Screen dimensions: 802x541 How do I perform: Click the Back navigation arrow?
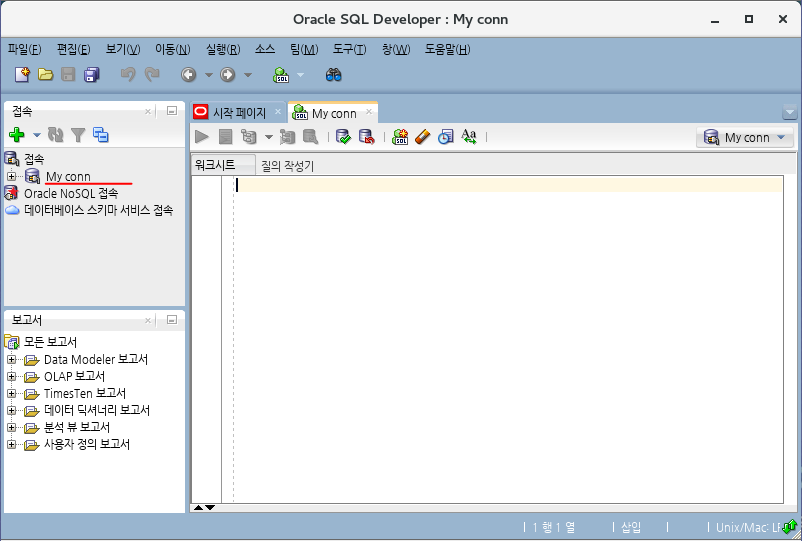[189, 75]
